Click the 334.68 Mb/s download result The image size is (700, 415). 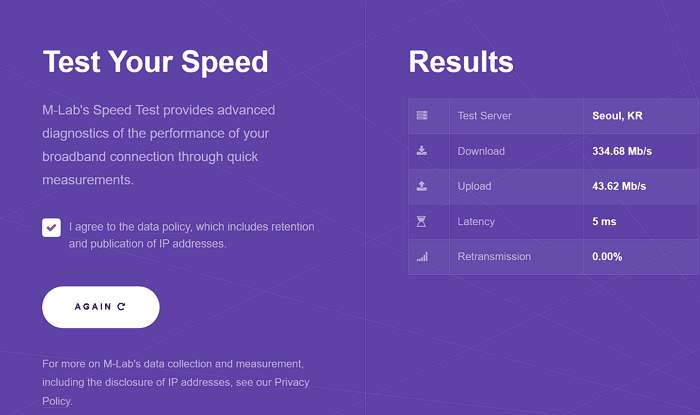click(622, 151)
